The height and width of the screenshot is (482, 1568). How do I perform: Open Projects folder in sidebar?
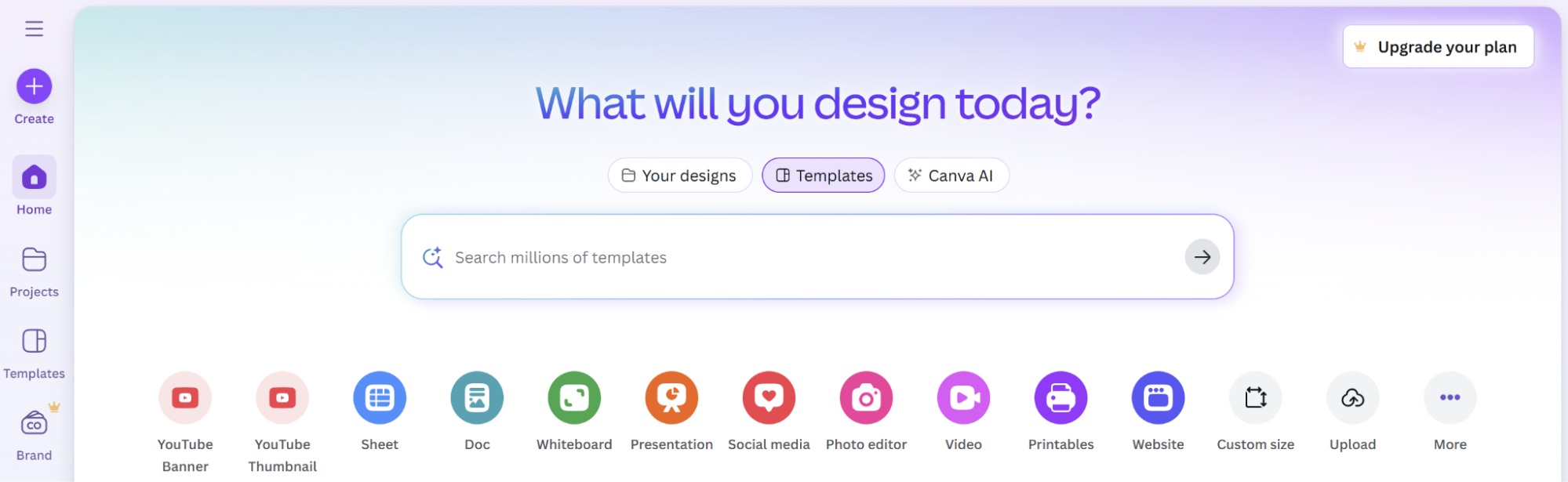(x=34, y=259)
